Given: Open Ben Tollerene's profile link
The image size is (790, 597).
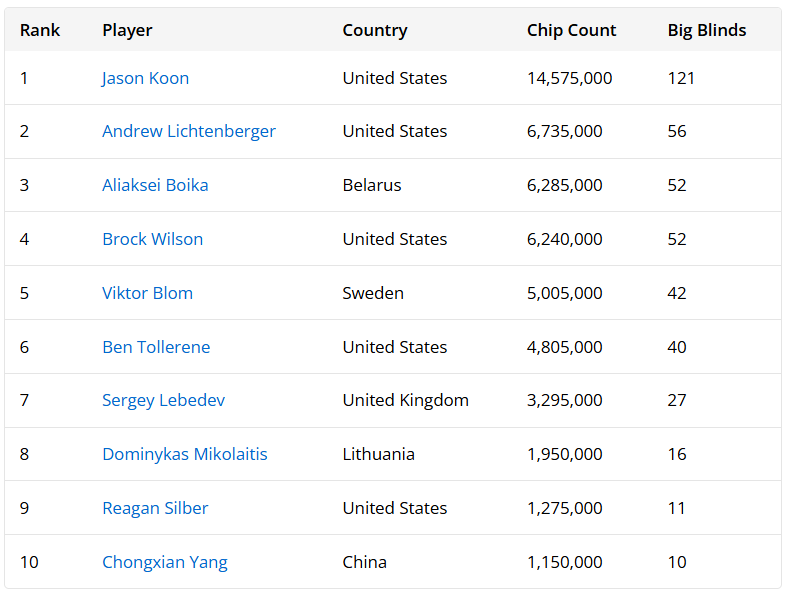Looking at the screenshot, I should click(x=156, y=347).
